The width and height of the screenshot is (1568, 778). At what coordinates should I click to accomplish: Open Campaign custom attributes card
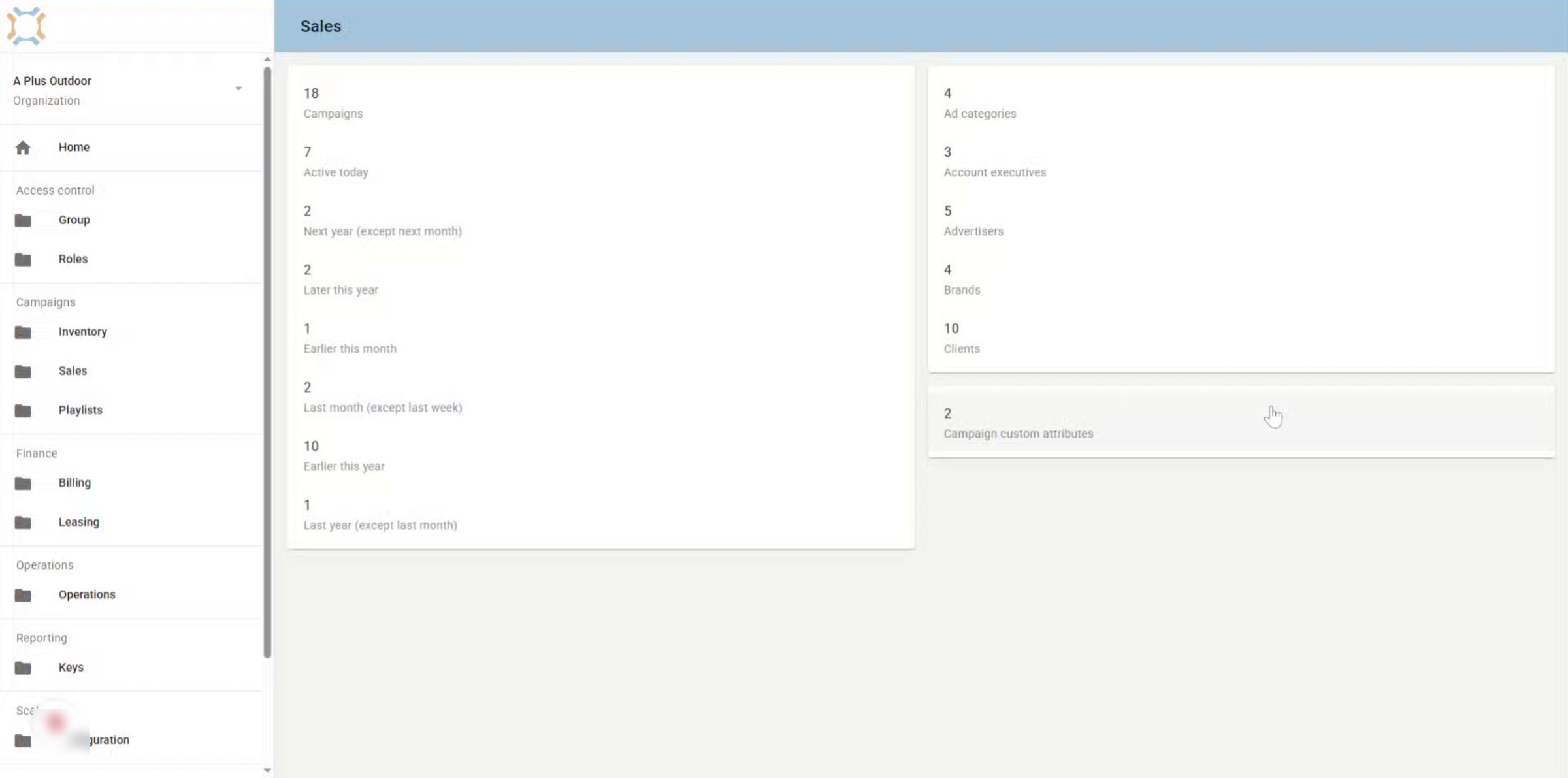pos(1241,423)
